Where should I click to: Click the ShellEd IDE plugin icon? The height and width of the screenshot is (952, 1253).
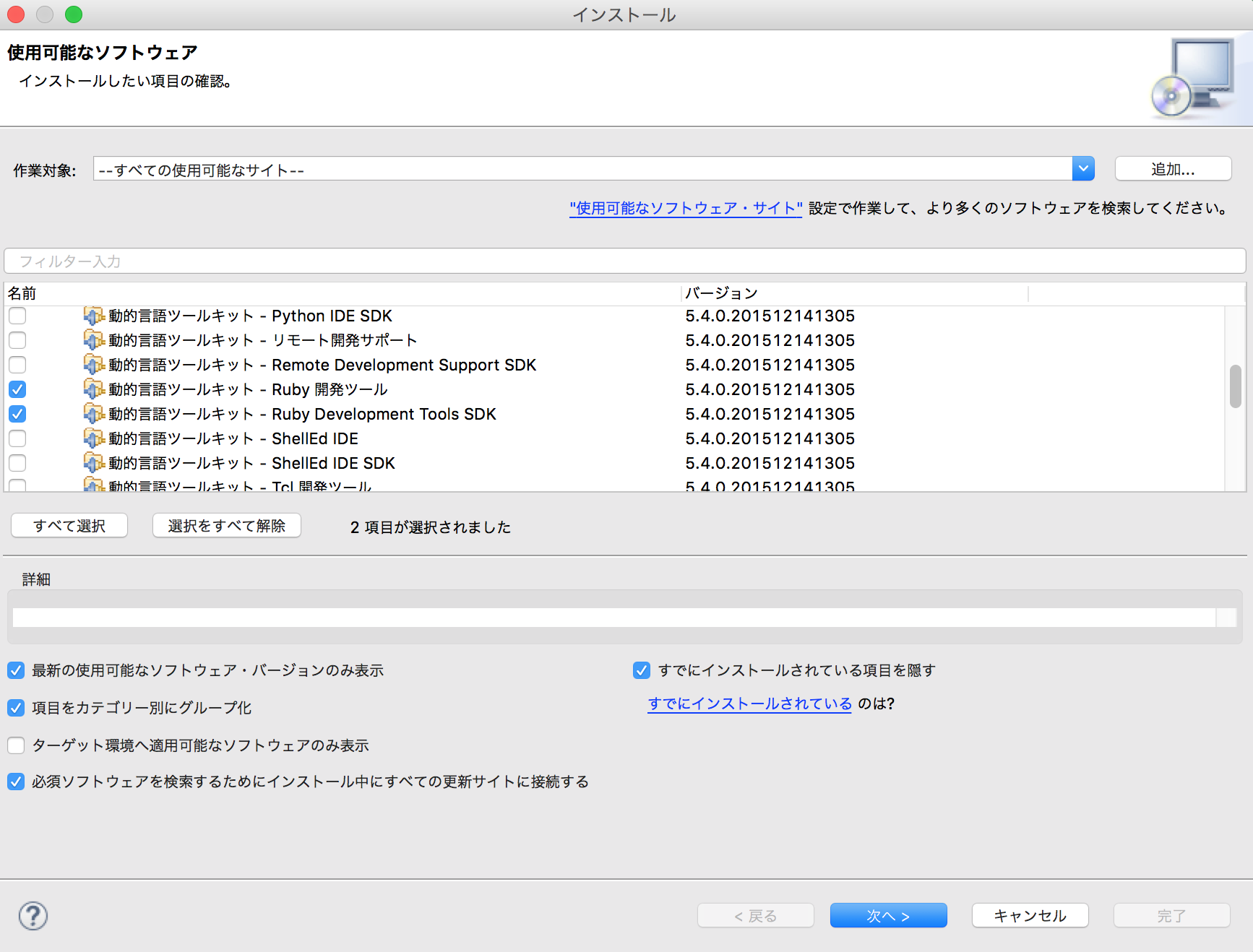(x=95, y=438)
